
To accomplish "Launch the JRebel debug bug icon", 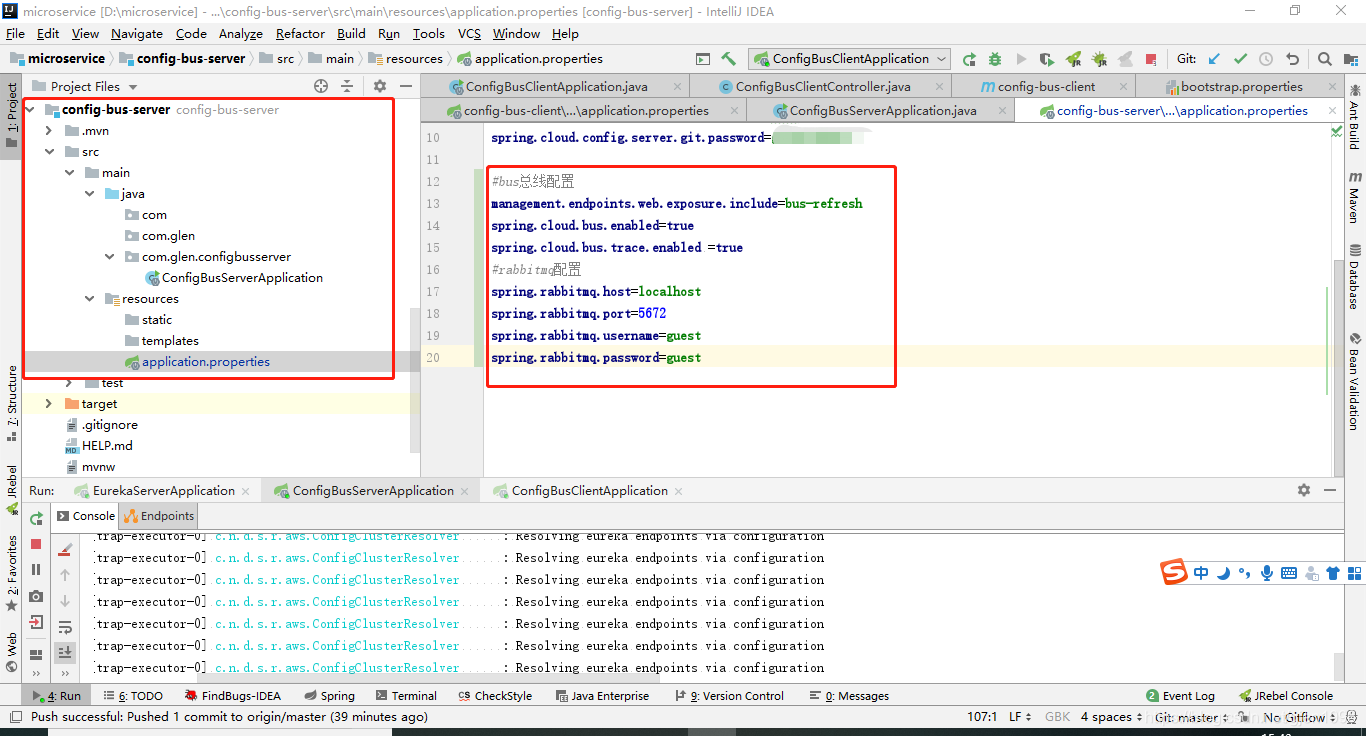I will pos(1099,59).
